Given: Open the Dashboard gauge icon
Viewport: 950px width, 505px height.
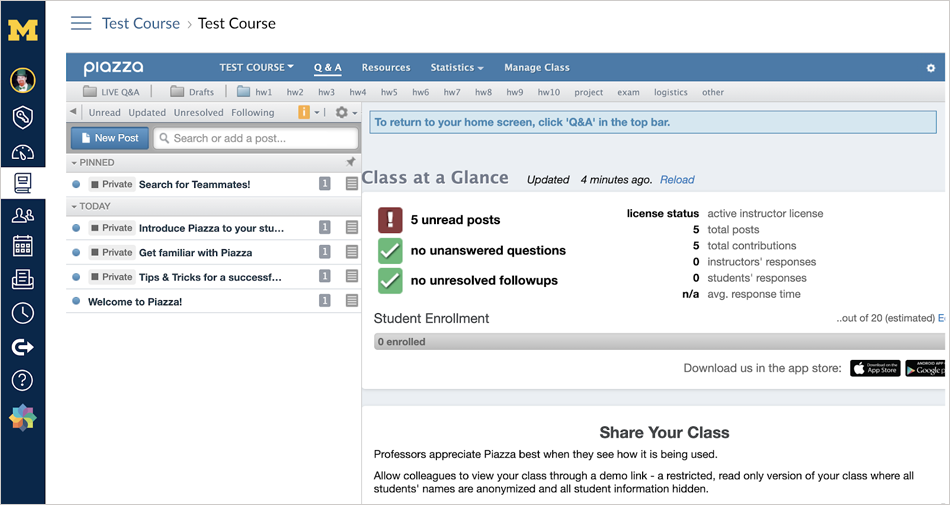Looking at the screenshot, I should pyautogui.click(x=22, y=152).
